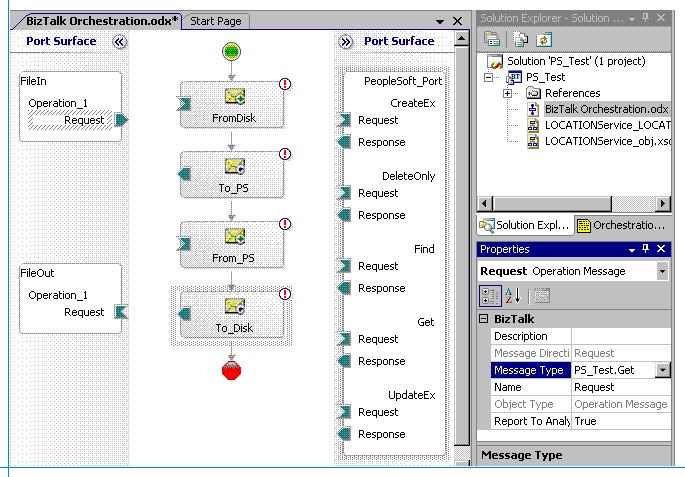Open Properties window position menu
This screenshot has height=477, width=685.
point(632,249)
